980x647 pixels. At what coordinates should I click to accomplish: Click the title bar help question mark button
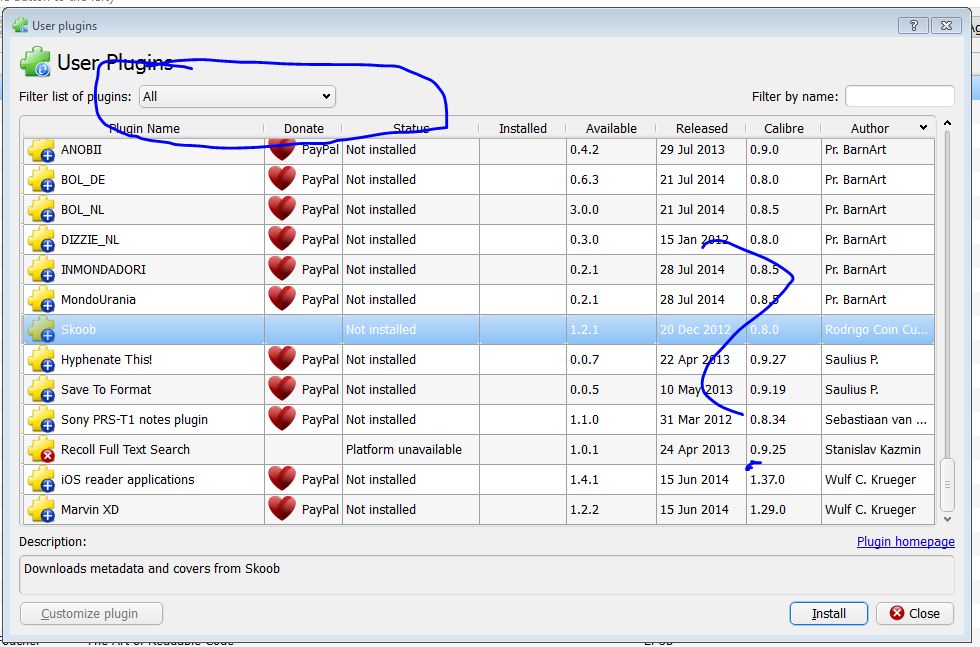(x=913, y=26)
